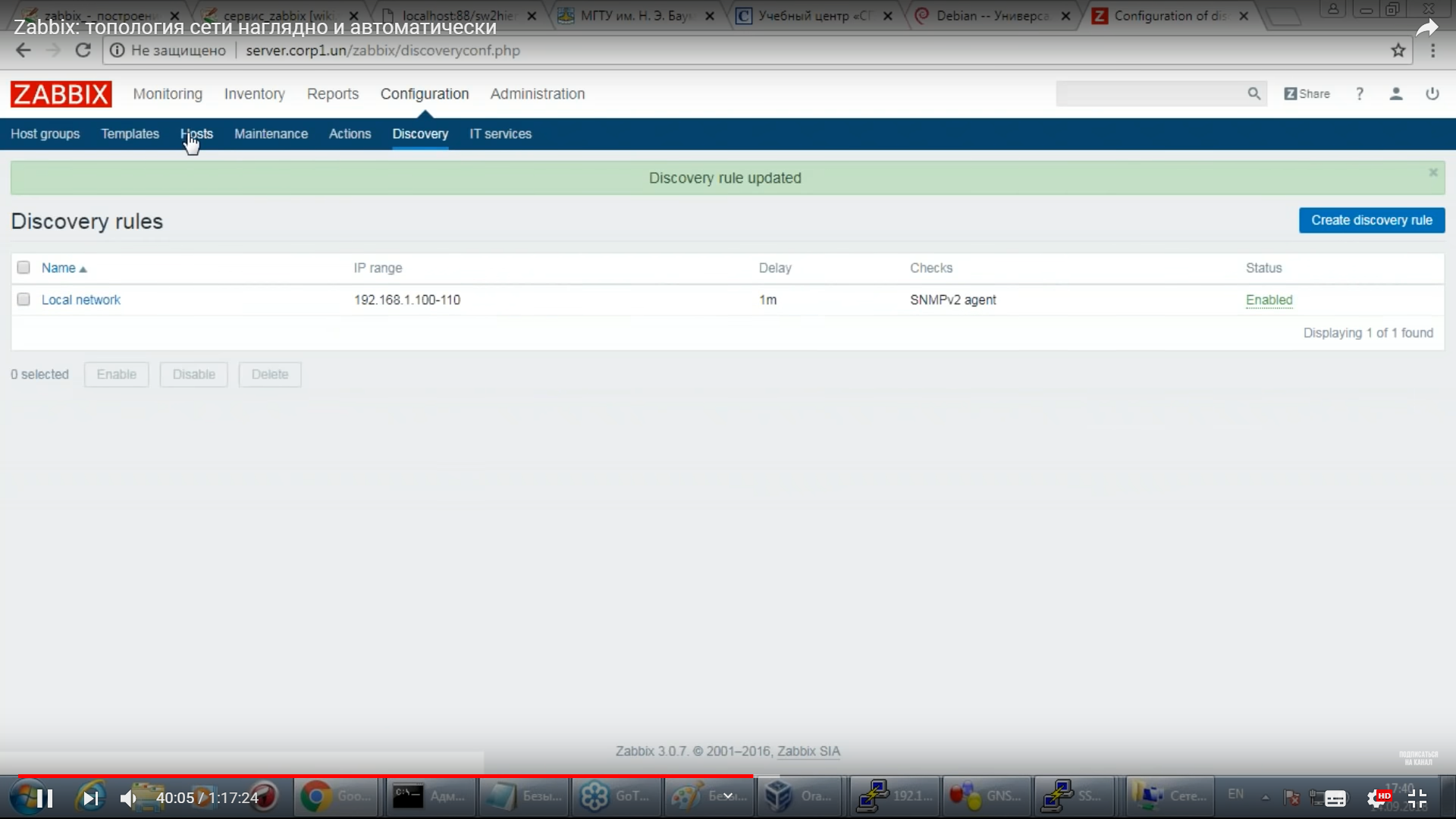Reload the page in the browser

click(x=83, y=50)
